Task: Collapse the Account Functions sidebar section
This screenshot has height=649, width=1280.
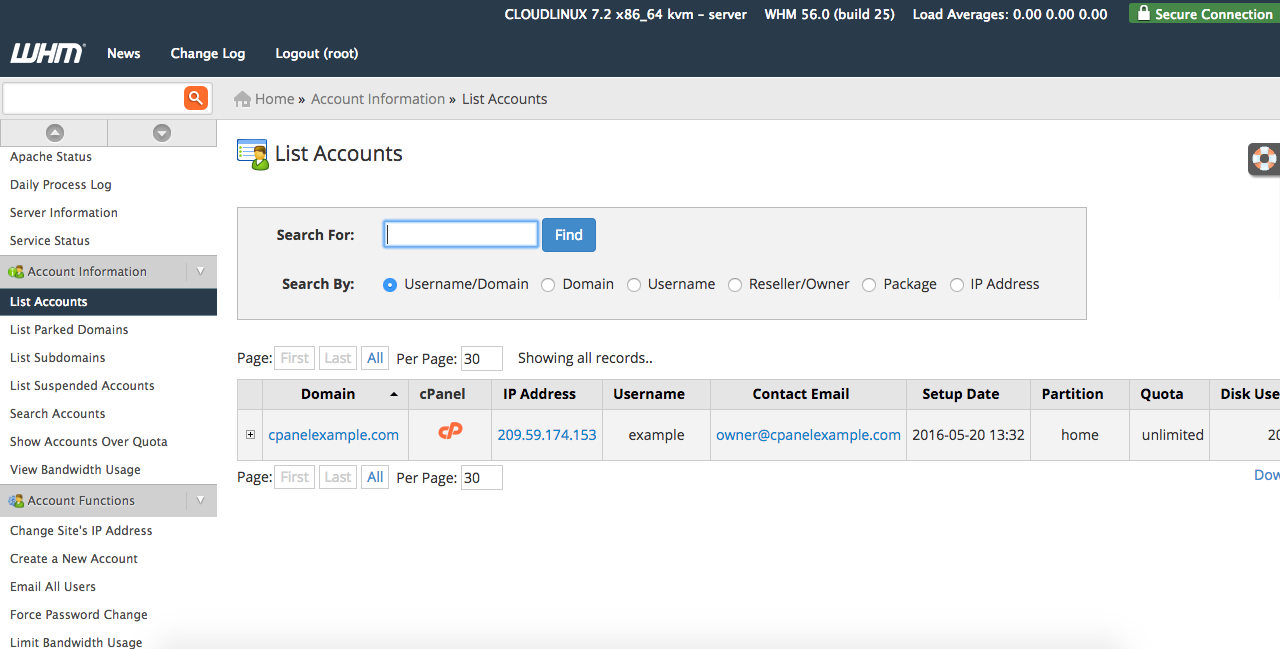Action: tap(200, 500)
